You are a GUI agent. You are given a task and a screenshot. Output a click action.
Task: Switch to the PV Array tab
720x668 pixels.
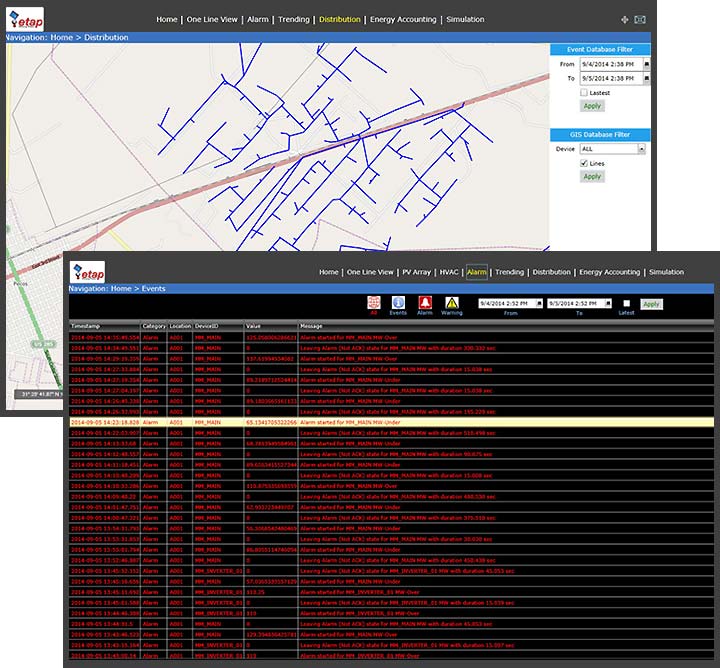[417, 272]
